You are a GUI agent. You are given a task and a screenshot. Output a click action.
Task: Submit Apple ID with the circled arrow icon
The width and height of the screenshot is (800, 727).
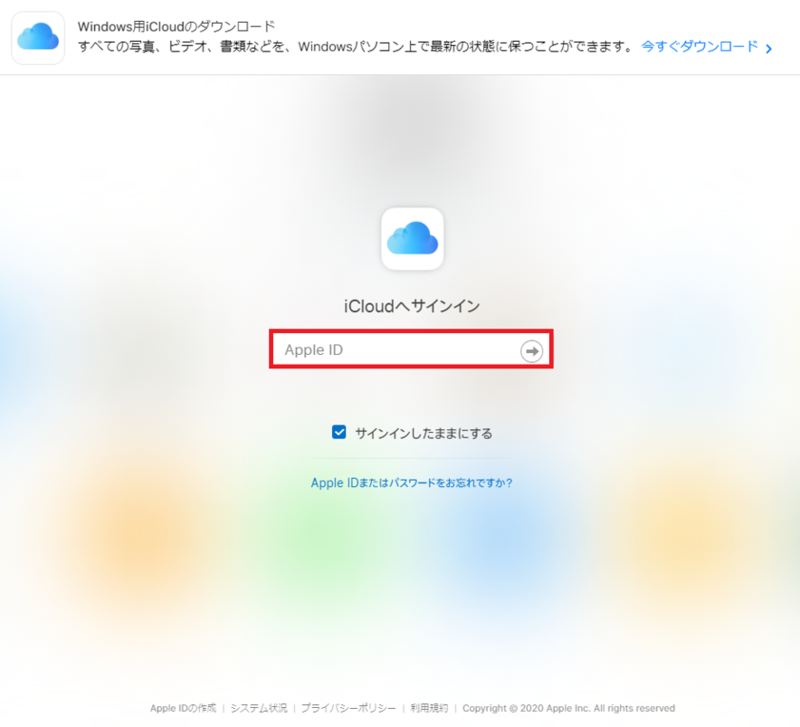click(531, 351)
